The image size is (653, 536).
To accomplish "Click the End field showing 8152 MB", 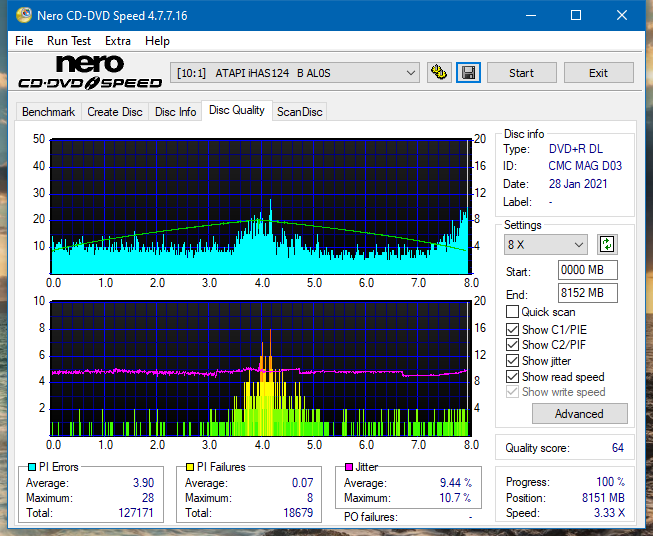I will (x=588, y=293).
